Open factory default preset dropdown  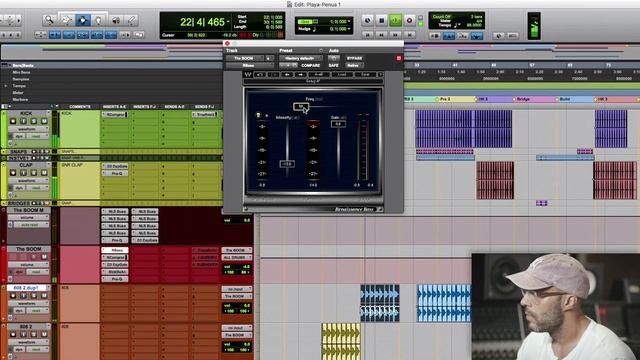(x=301, y=58)
